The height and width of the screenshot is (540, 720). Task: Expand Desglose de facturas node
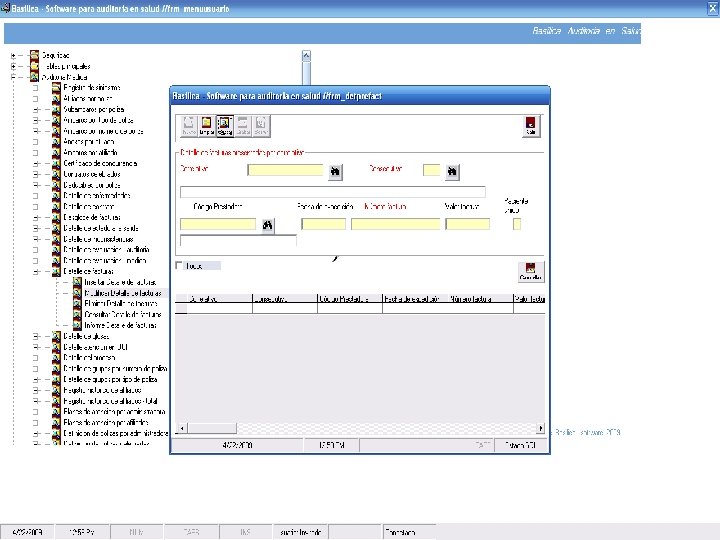tap(35, 217)
